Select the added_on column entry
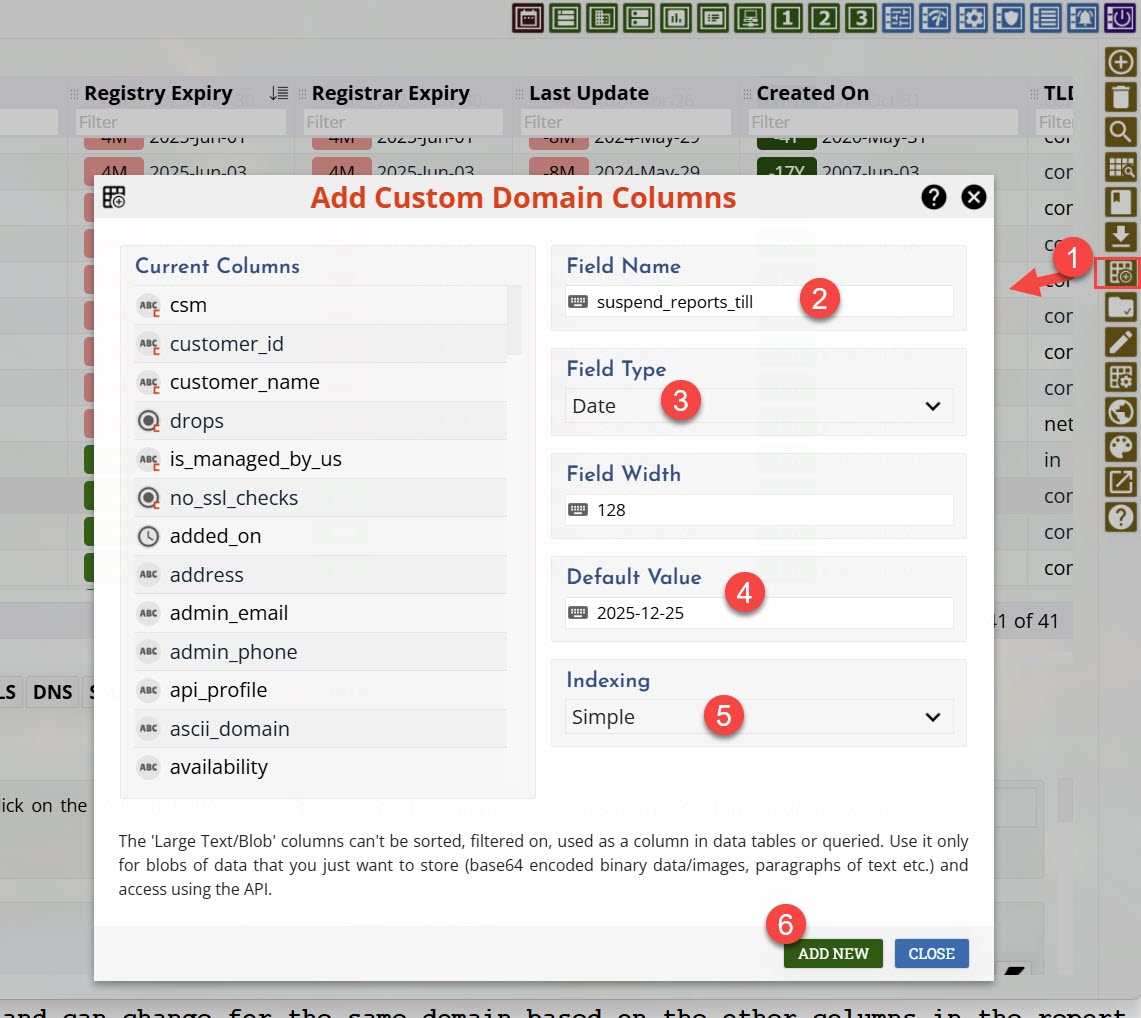 (320, 536)
